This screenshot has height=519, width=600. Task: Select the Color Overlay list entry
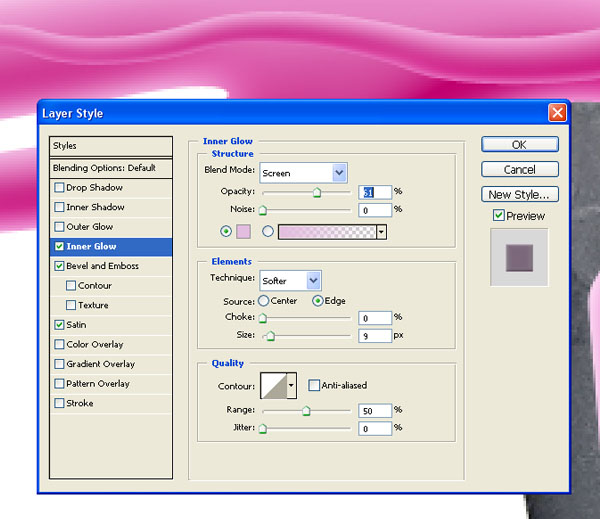tap(111, 344)
